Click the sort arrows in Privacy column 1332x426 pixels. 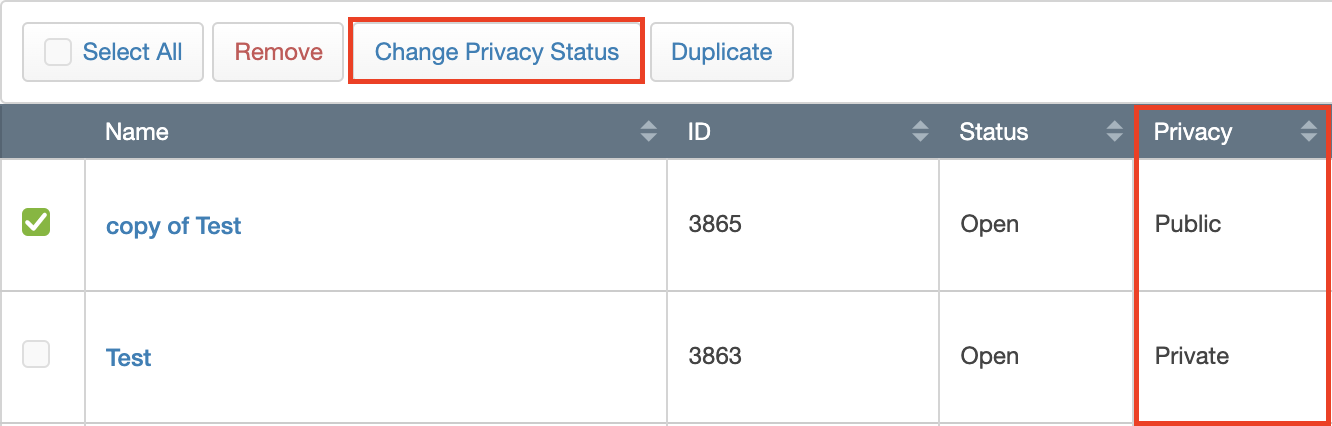click(1308, 131)
